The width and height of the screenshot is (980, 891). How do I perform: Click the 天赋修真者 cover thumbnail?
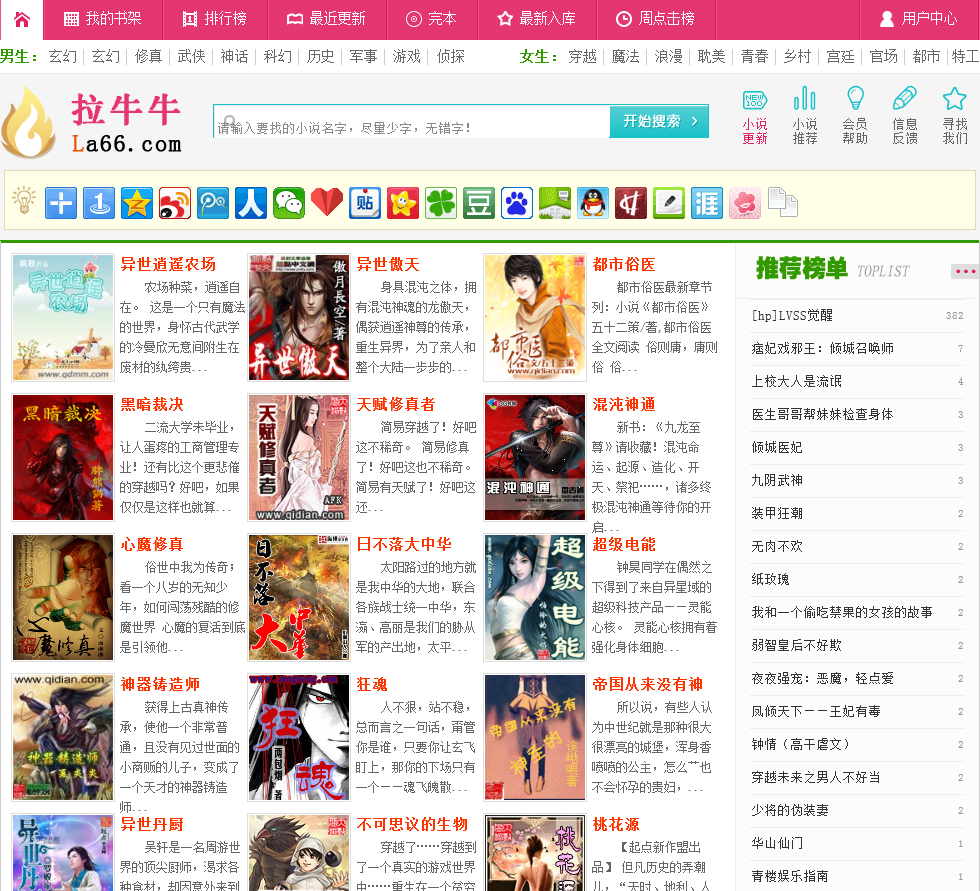(x=299, y=457)
